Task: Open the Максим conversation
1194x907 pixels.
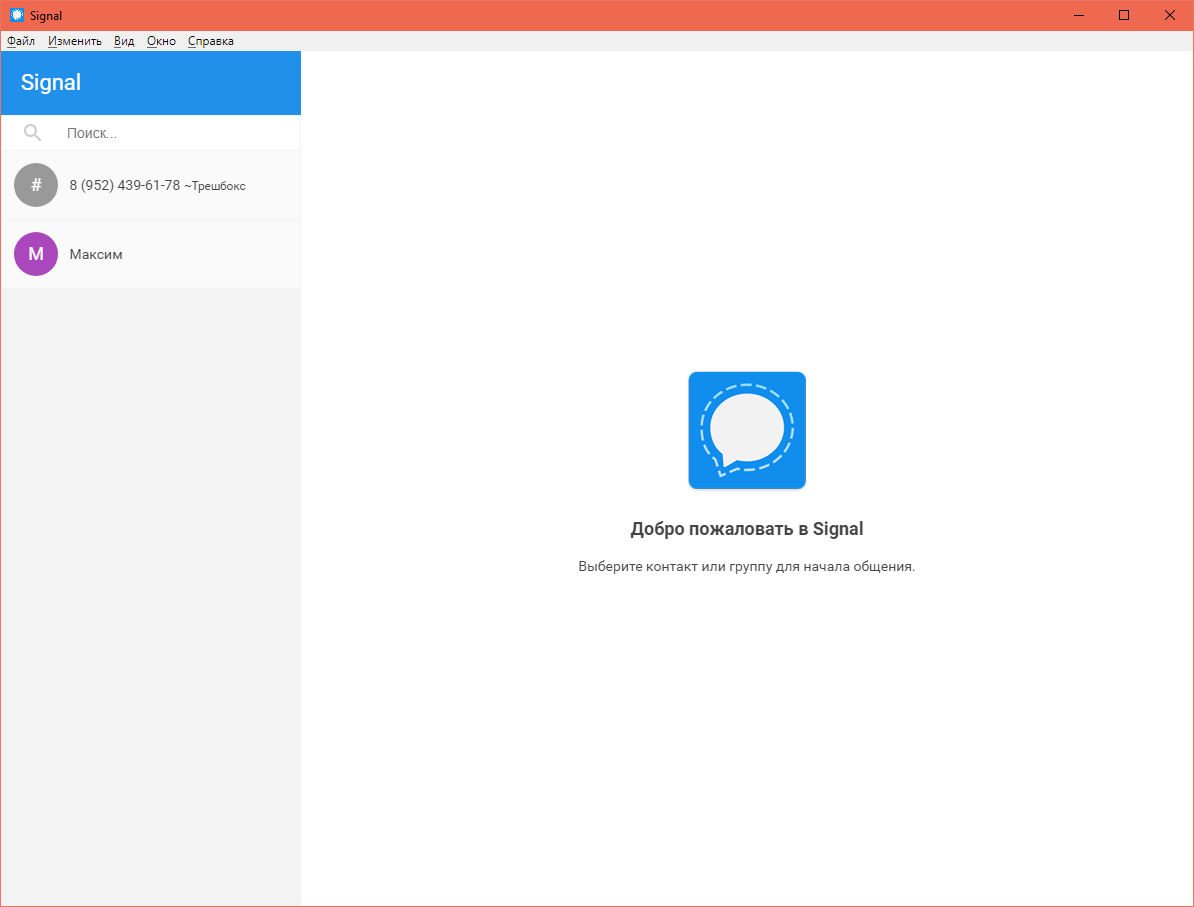Action: 151,254
